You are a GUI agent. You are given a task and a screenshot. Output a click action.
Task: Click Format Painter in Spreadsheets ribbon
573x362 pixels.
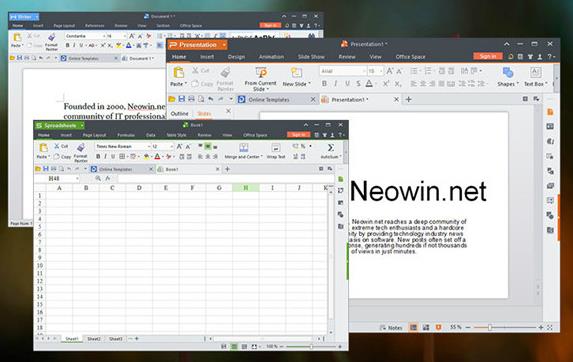pyautogui.click(x=81, y=152)
